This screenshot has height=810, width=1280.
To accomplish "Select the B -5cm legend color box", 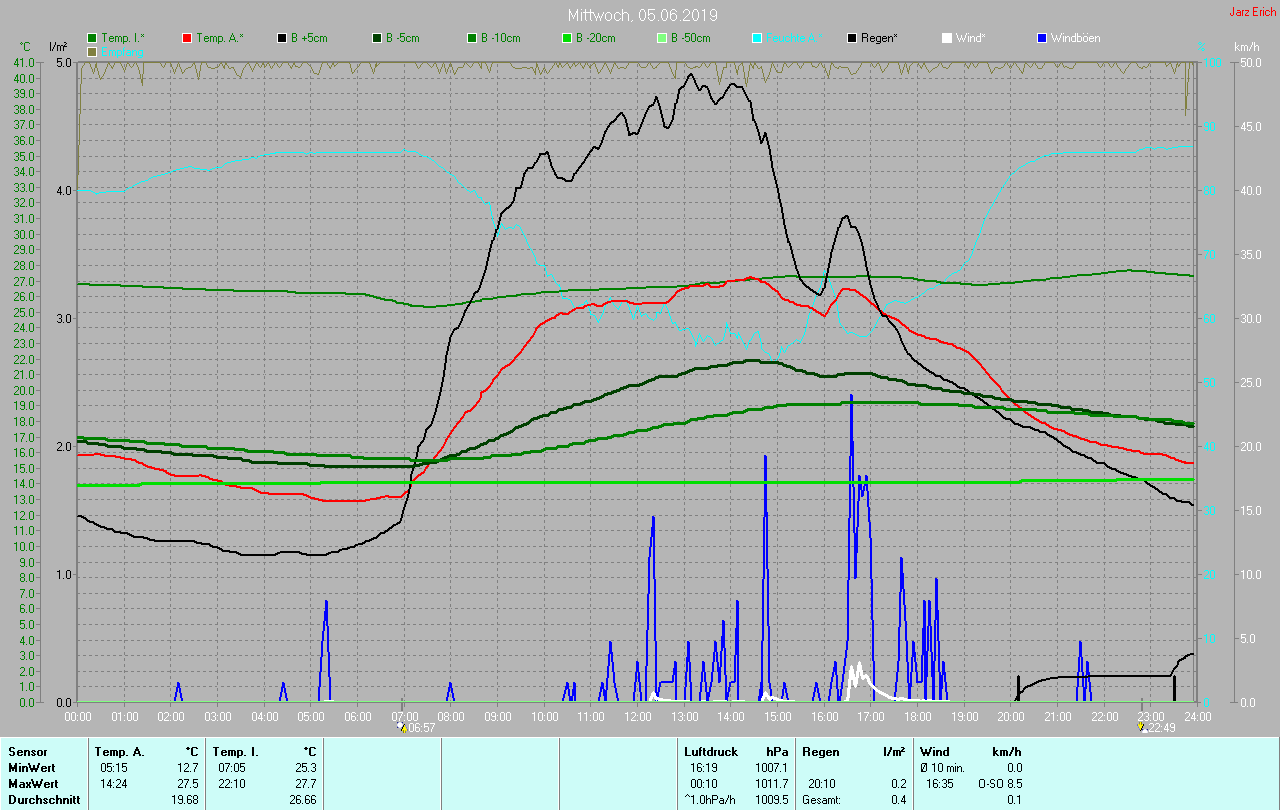I will (377, 38).
